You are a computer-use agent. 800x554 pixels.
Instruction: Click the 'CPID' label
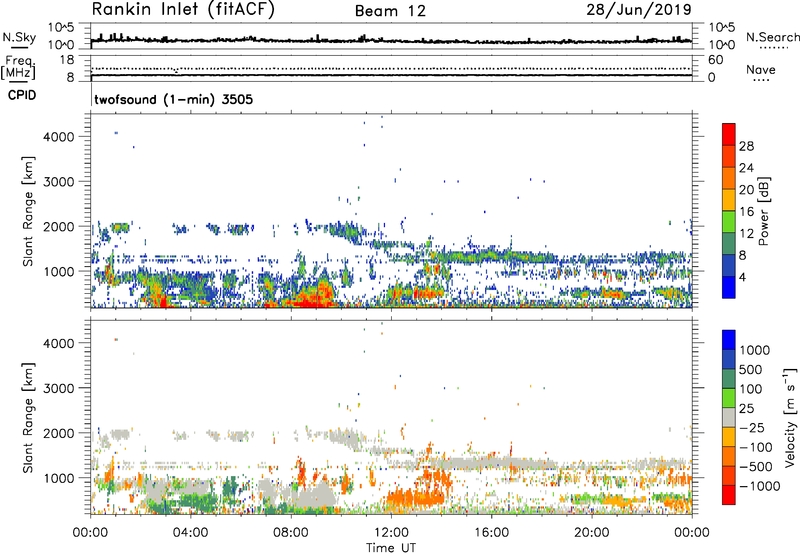click(22, 95)
